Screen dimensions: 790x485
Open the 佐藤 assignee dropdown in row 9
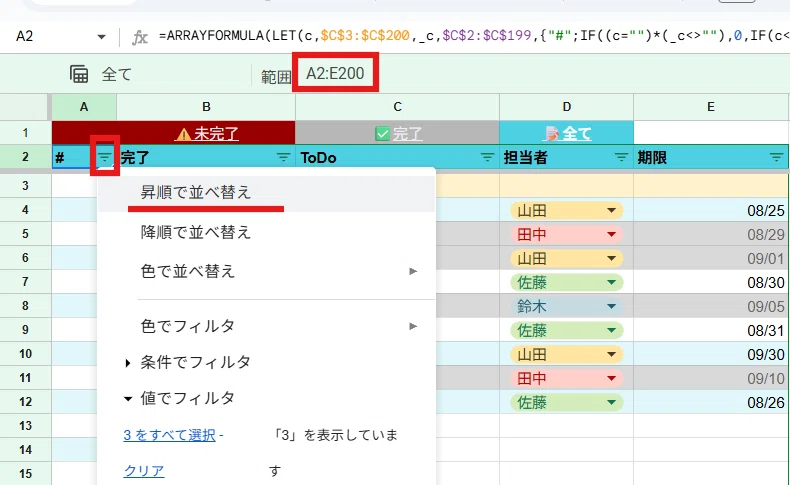coord(612,330)
